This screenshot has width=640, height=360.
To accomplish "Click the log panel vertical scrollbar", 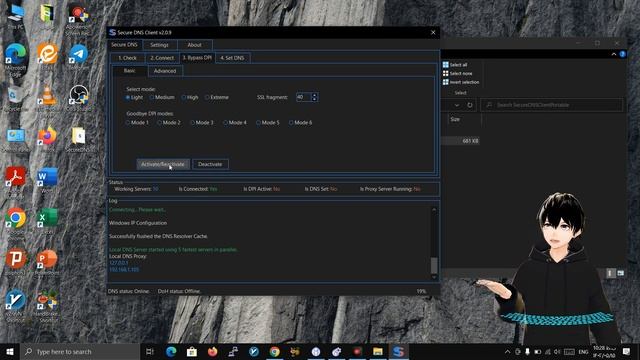I will coord(434,243).
